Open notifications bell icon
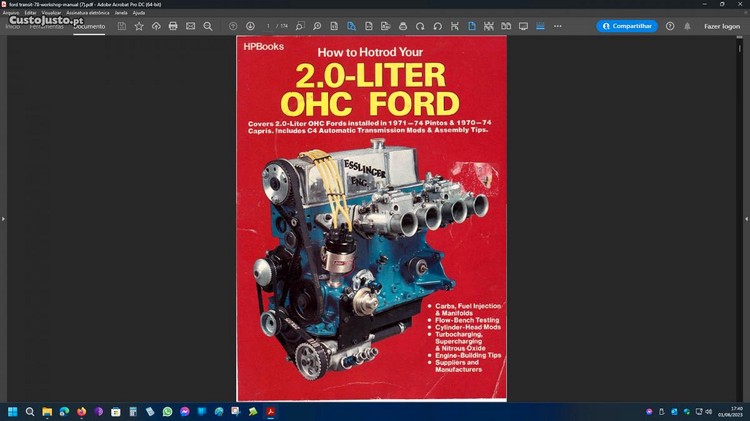The height and width of the screenshot is (421, 750). click(x=686, y=26)
